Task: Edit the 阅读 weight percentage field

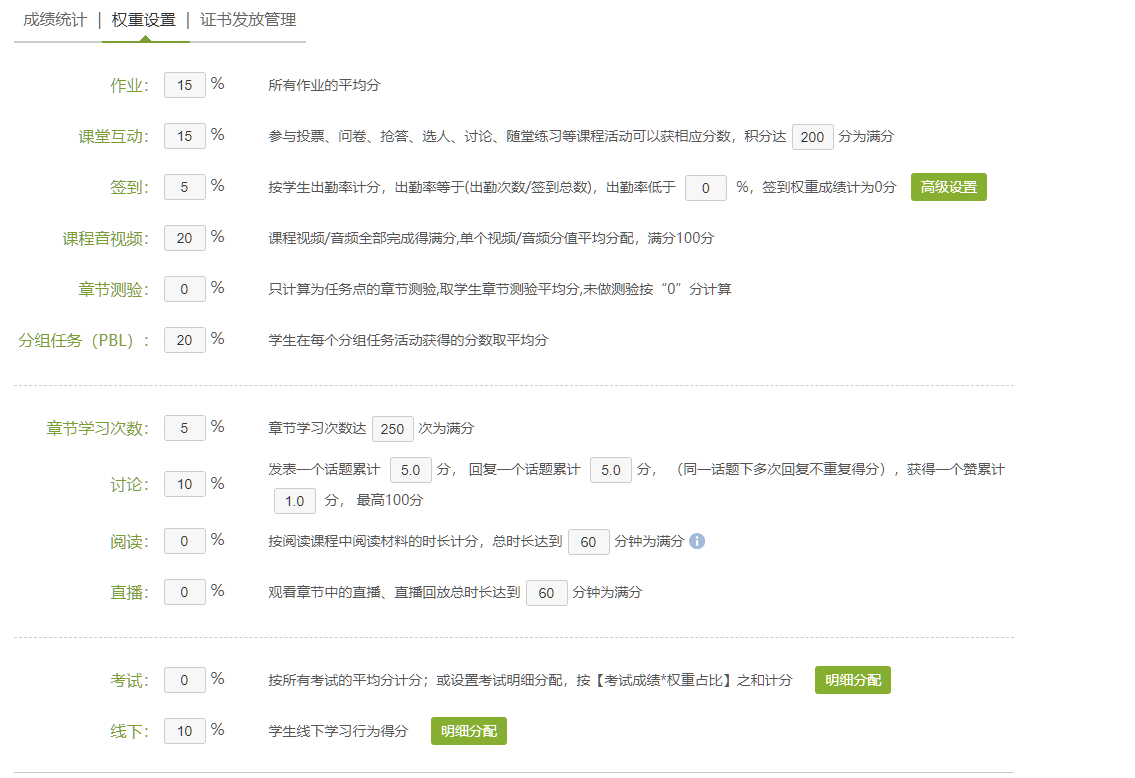Action: [185, 541]
